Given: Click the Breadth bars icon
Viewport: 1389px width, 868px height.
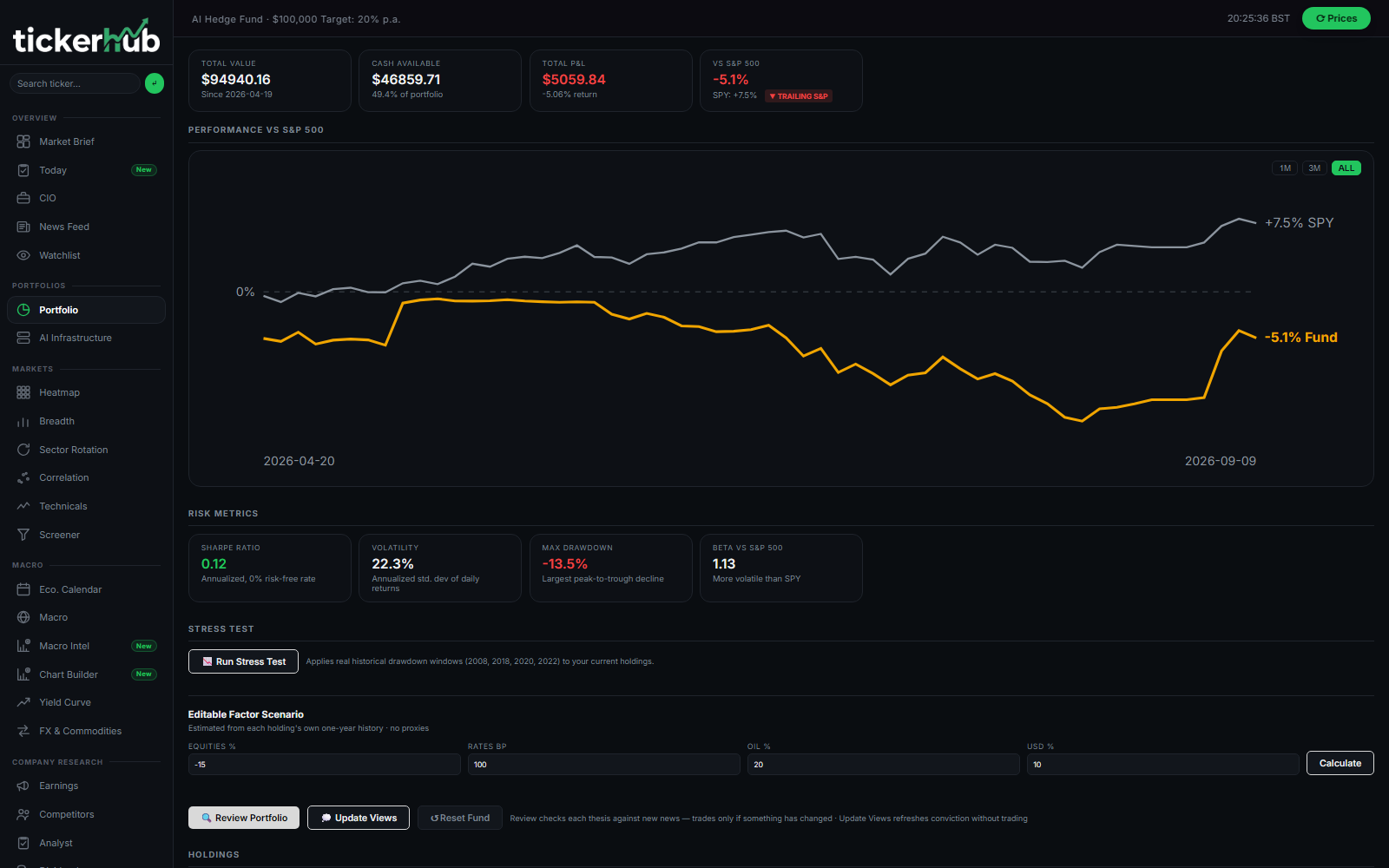Looking at the screenshot, I should point(23,421).
